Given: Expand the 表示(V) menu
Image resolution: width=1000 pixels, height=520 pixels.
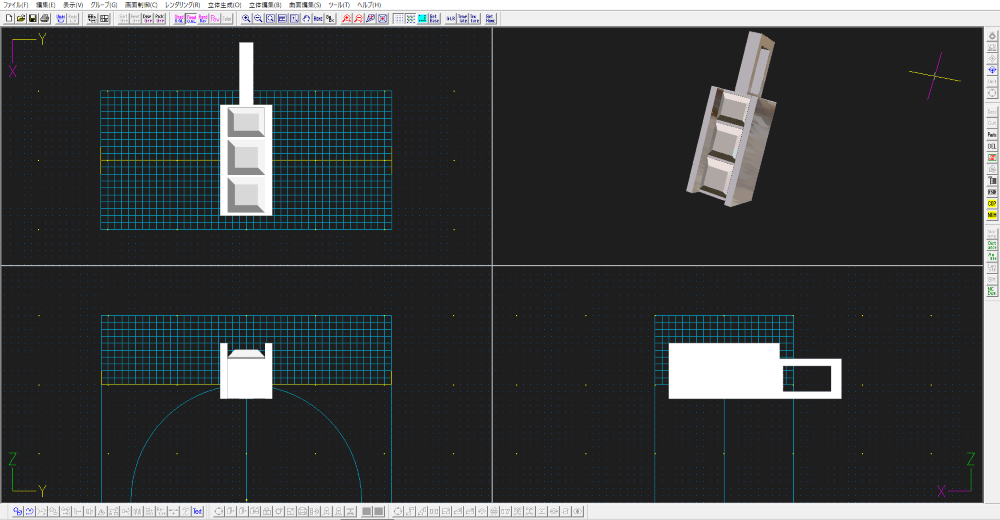Looking at the screenshot, I should point(73,5).
